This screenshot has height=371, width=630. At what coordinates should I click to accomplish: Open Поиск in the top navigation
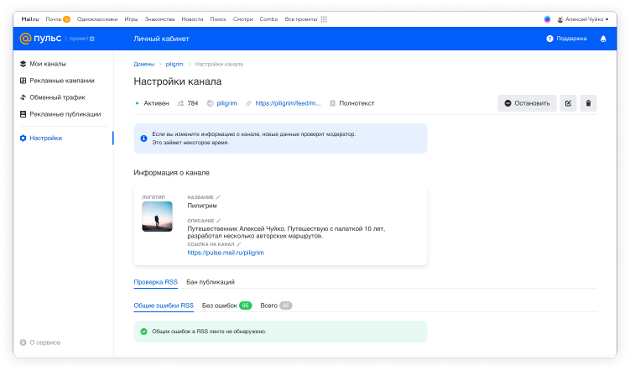(x=218, y=19)
